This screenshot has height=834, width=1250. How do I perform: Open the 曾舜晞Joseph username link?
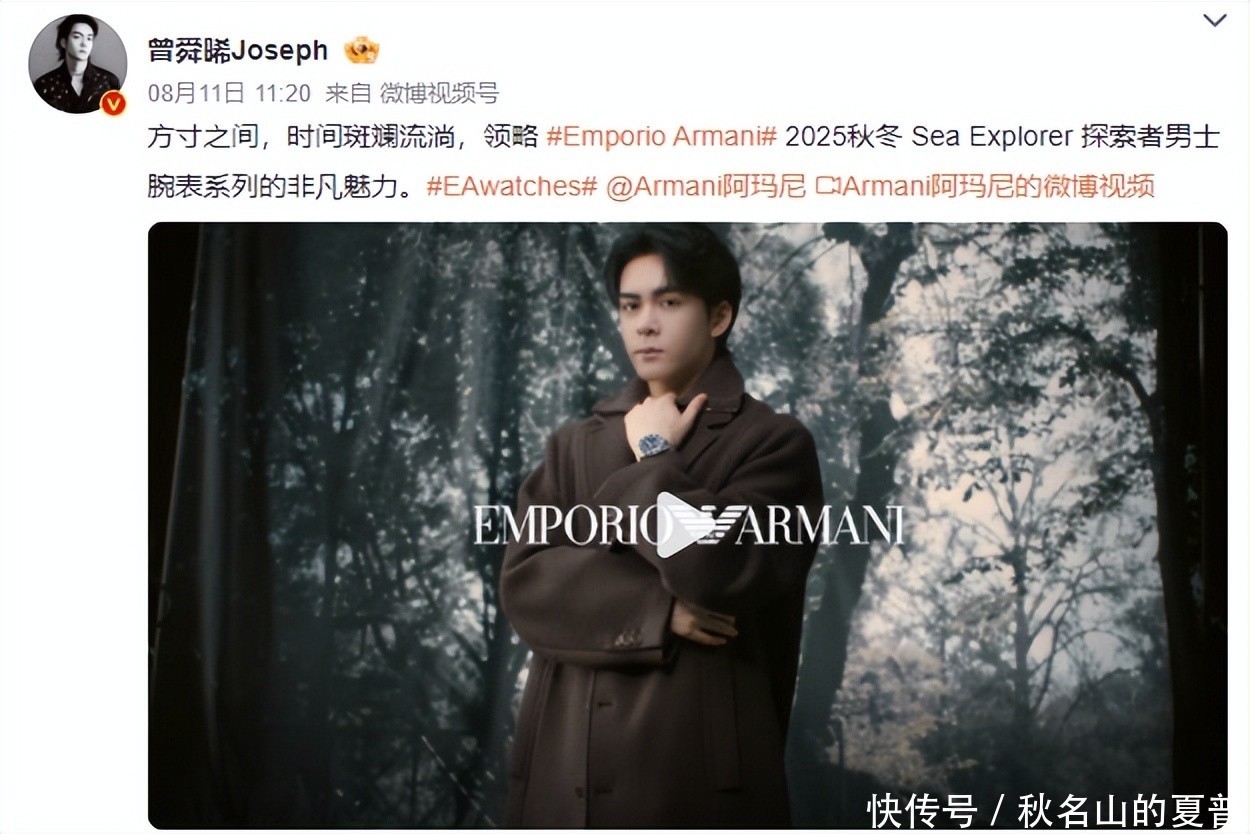238,50
